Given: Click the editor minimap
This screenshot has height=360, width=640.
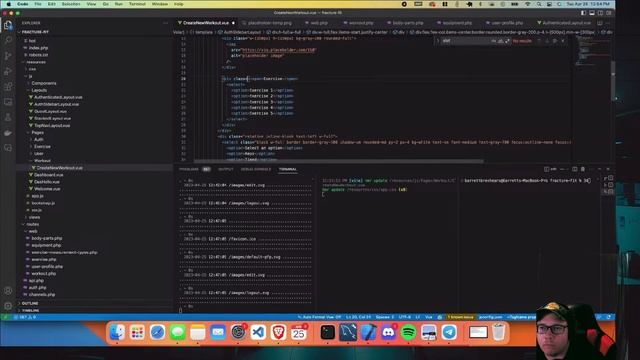Looking at the screenshot, I should 592,51.
